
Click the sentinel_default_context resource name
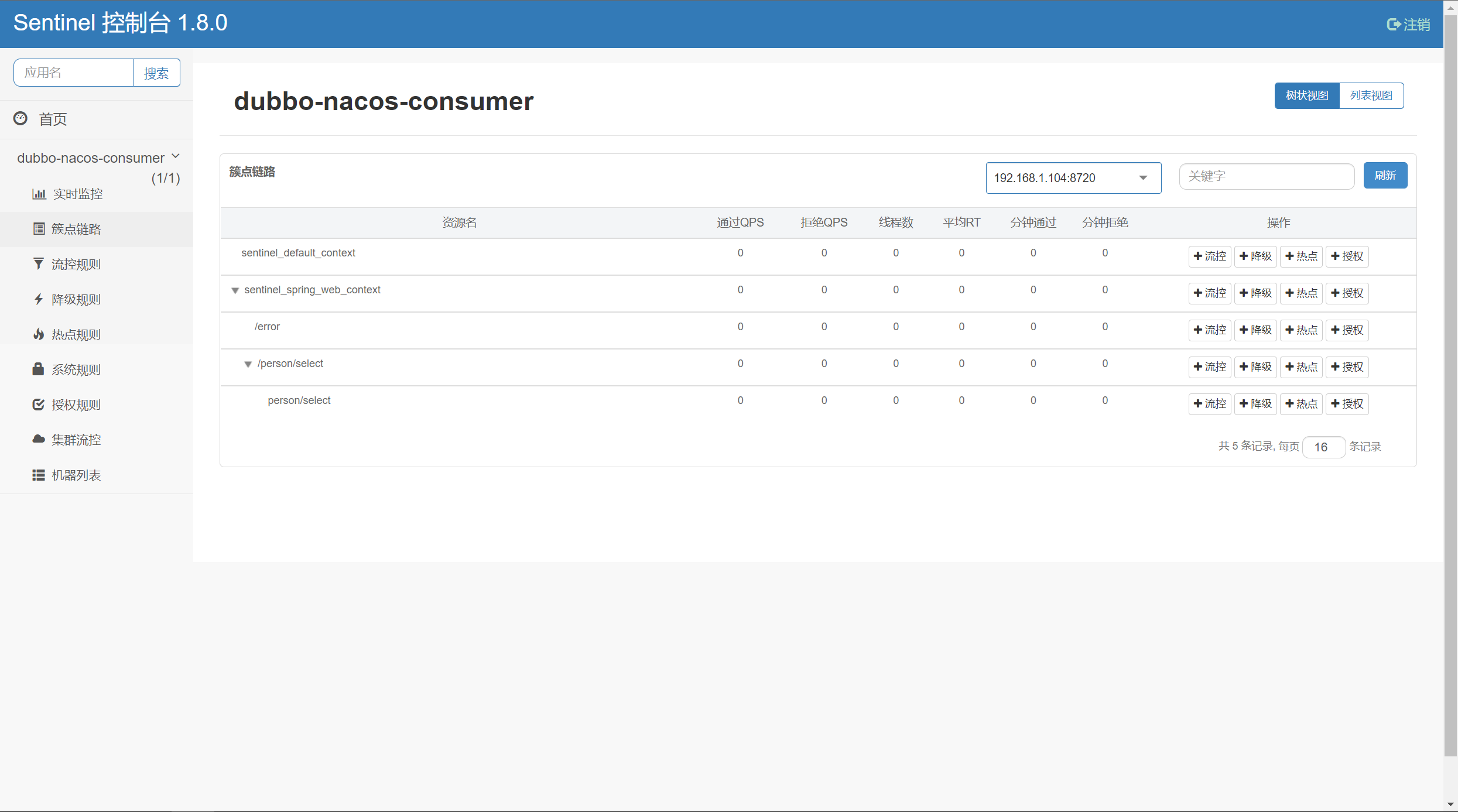pos(298,253)
